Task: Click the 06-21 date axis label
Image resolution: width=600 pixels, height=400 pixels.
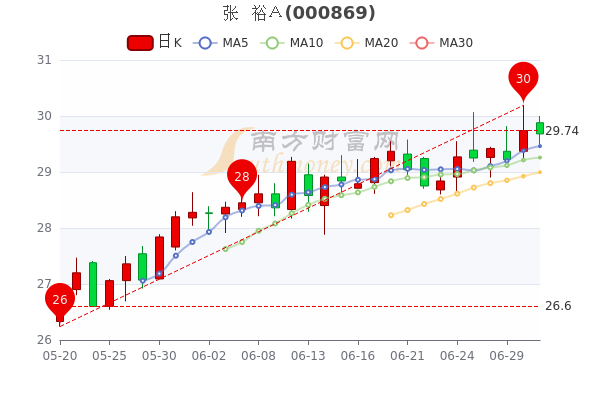Action: pyautogui.click(x=408, y=356)
